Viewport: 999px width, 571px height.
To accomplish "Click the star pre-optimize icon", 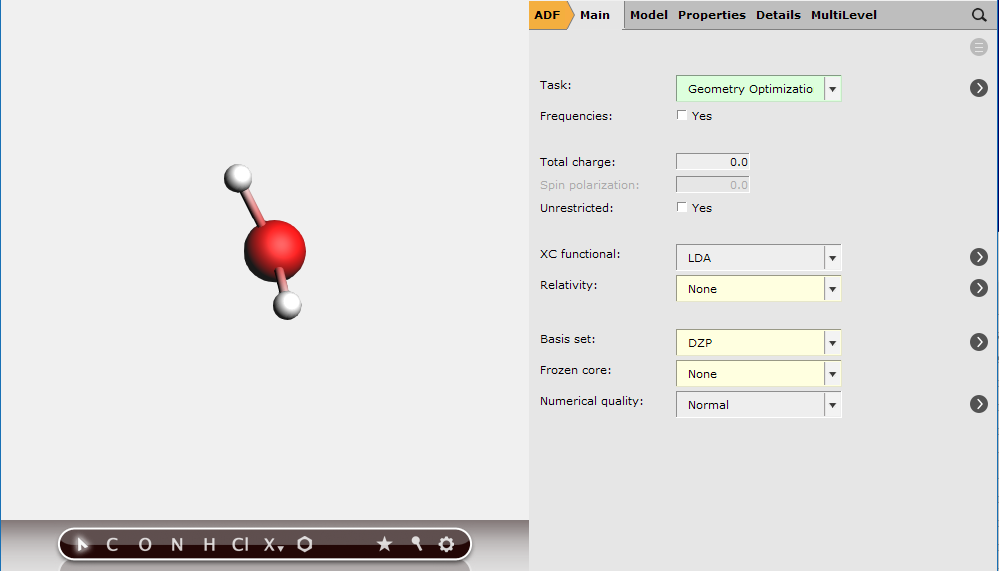I will pyautogui.click(x=384, y=544).
